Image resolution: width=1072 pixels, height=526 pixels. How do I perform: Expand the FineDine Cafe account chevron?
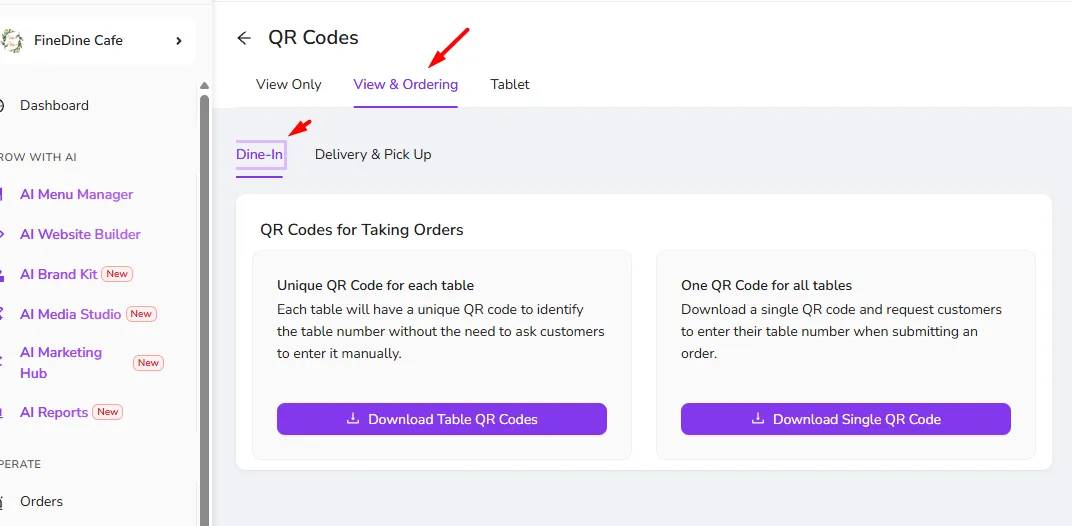click(x=178, y=40)
